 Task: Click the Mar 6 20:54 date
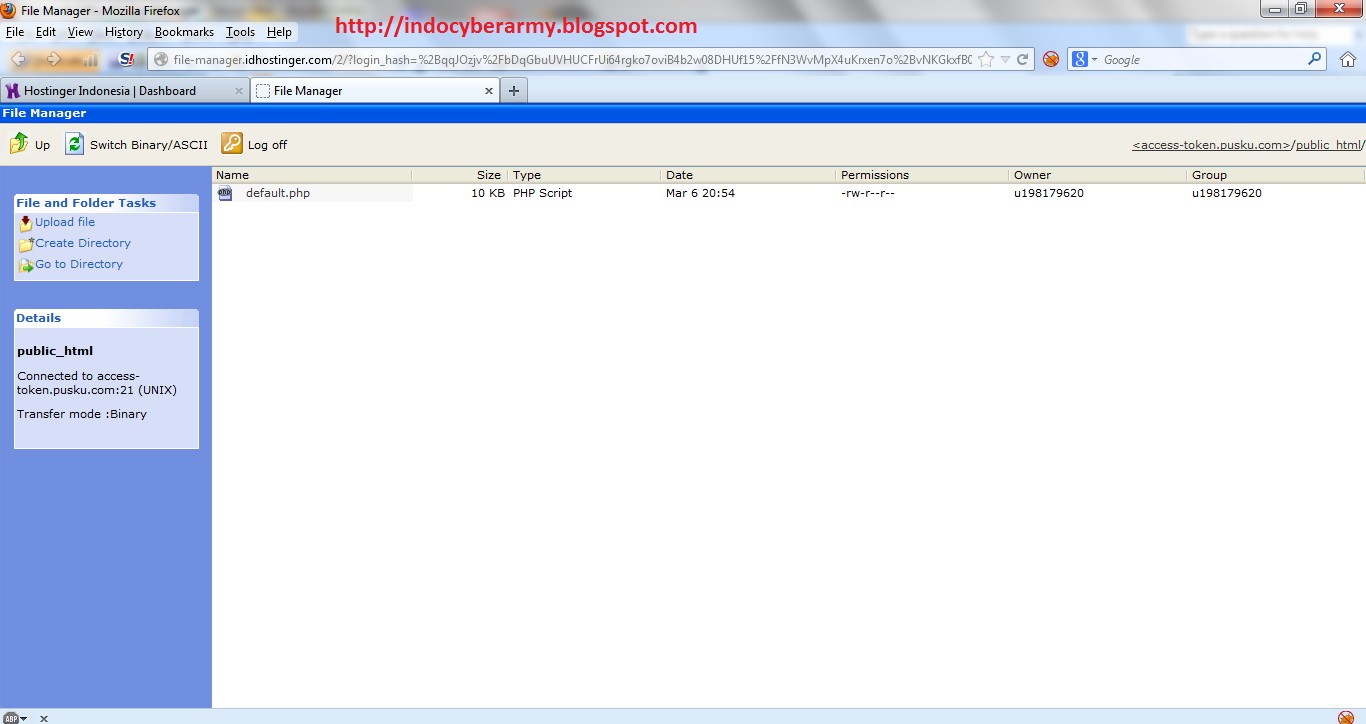point(700,193)
